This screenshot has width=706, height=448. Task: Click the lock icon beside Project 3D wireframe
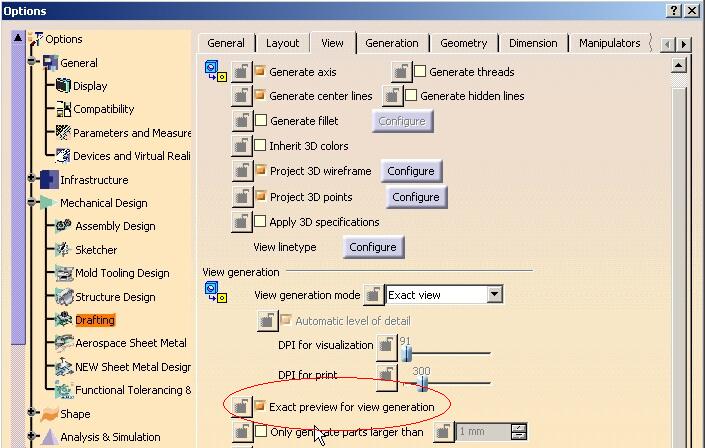coord(241,171)
